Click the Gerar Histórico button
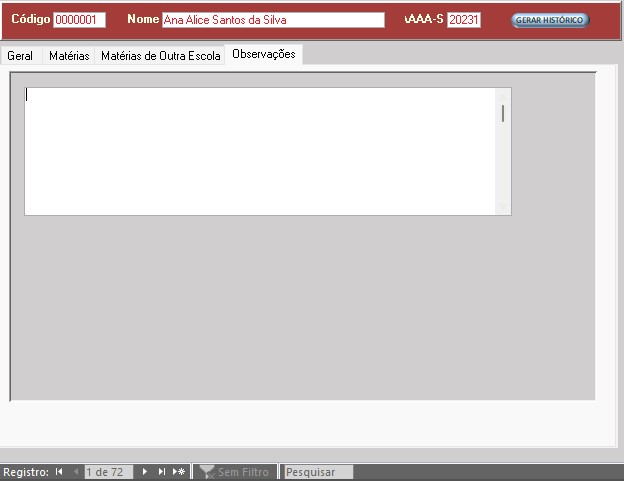The image size is (624, 481). (x=550, y=20)
